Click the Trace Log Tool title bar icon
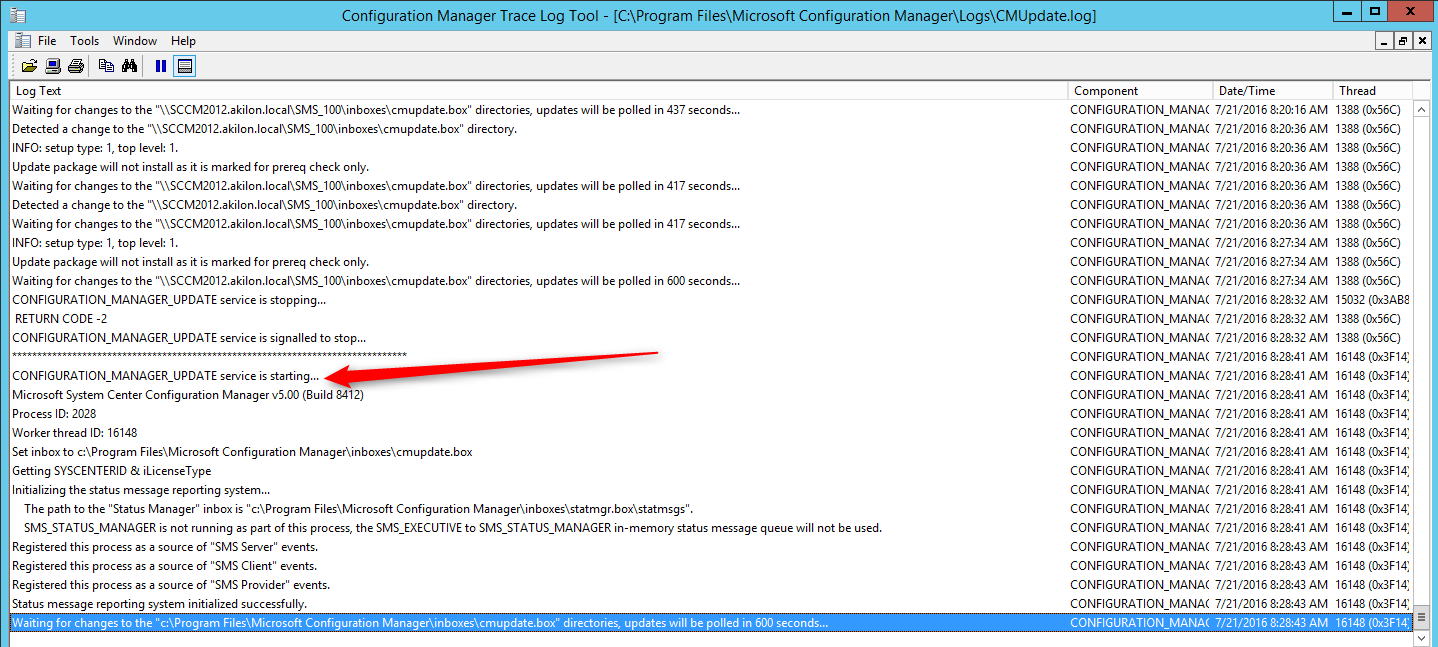The height and width of the screenshot is (647, 1438). coord(17,15)
